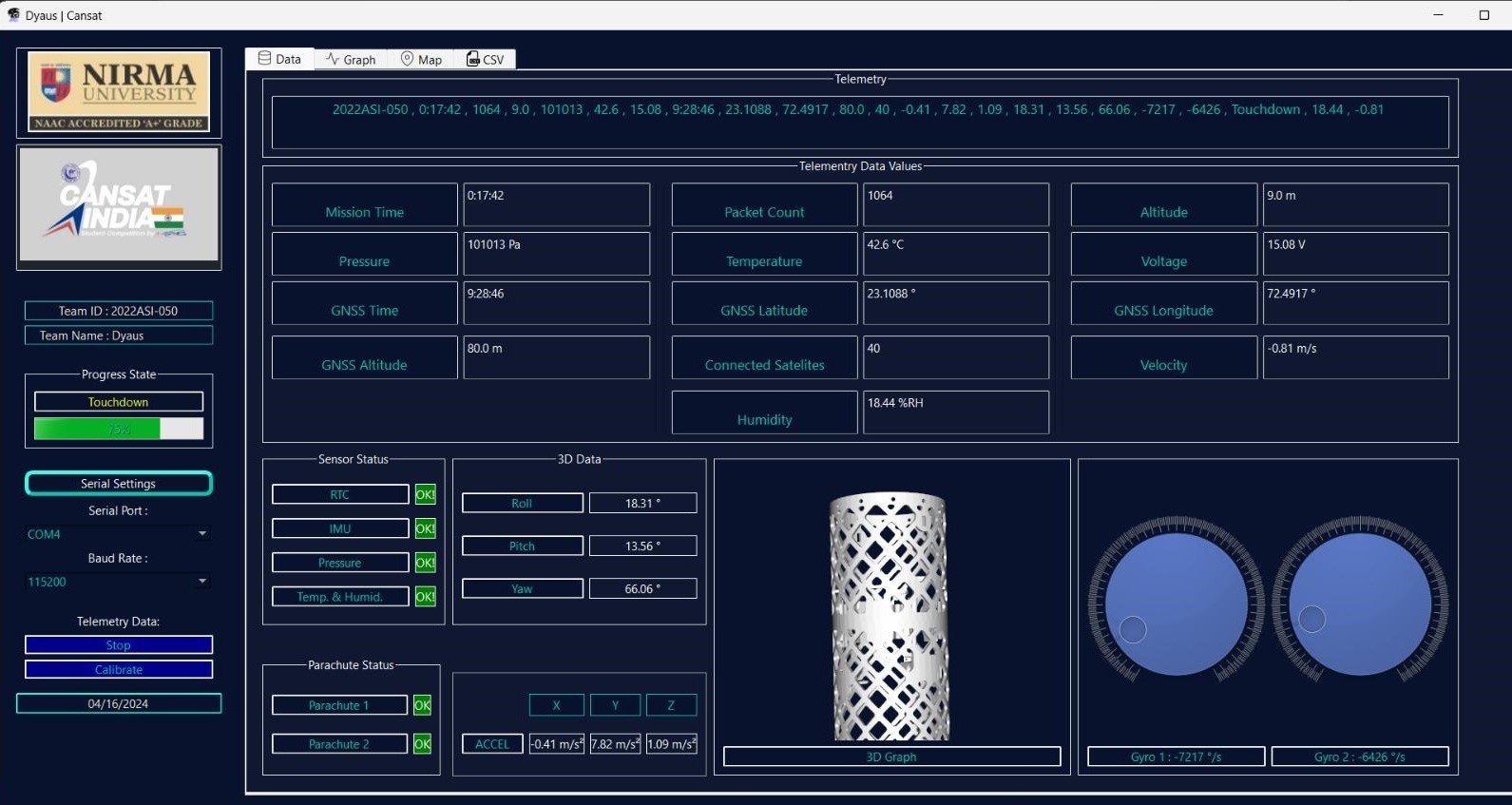Click the GNSS Longitude value 72.4917 °
This screenshot has width=1512, height=805.
click(x=1356, y=303)
